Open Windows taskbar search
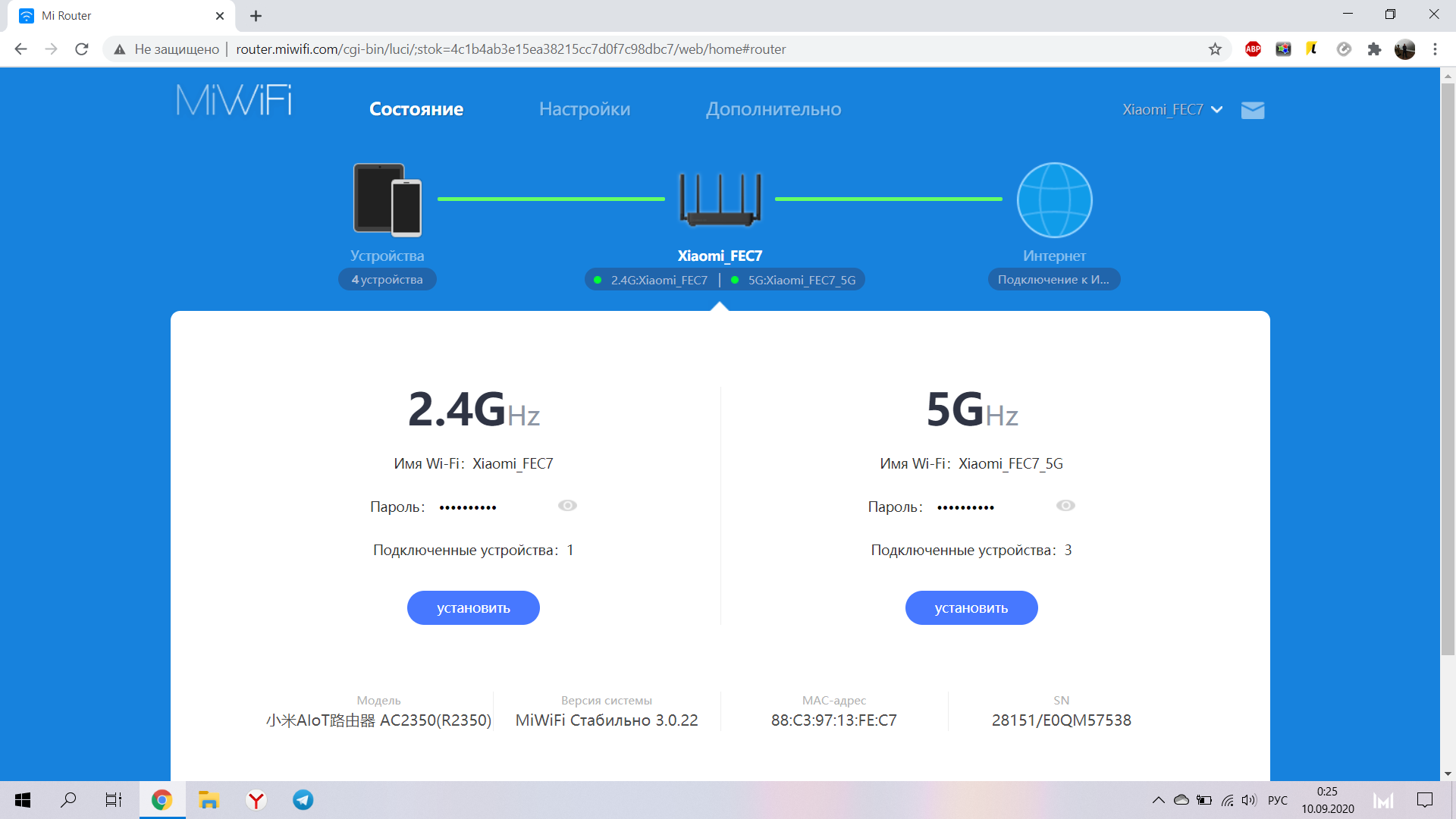This screenshot has width=1456, height=819. pos(68,800)
